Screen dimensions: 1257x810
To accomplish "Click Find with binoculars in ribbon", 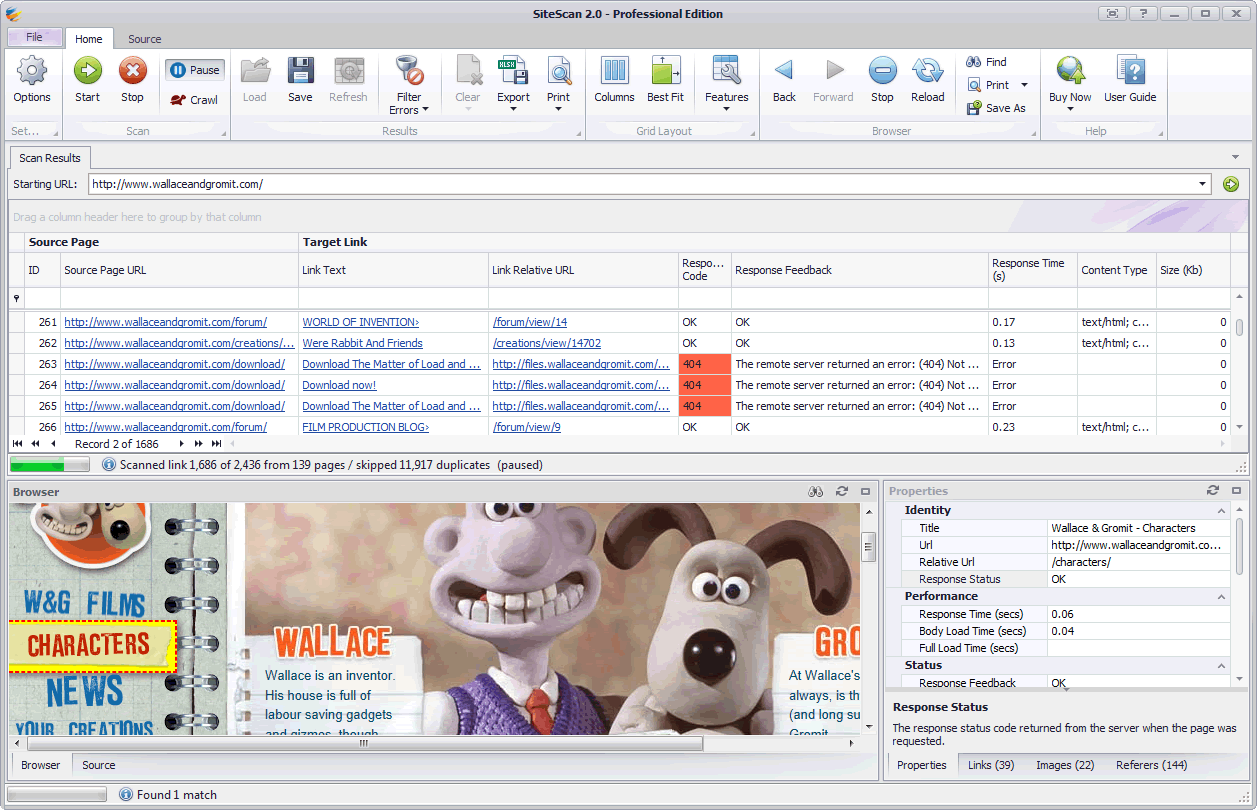I will click(x=987, y=62).
